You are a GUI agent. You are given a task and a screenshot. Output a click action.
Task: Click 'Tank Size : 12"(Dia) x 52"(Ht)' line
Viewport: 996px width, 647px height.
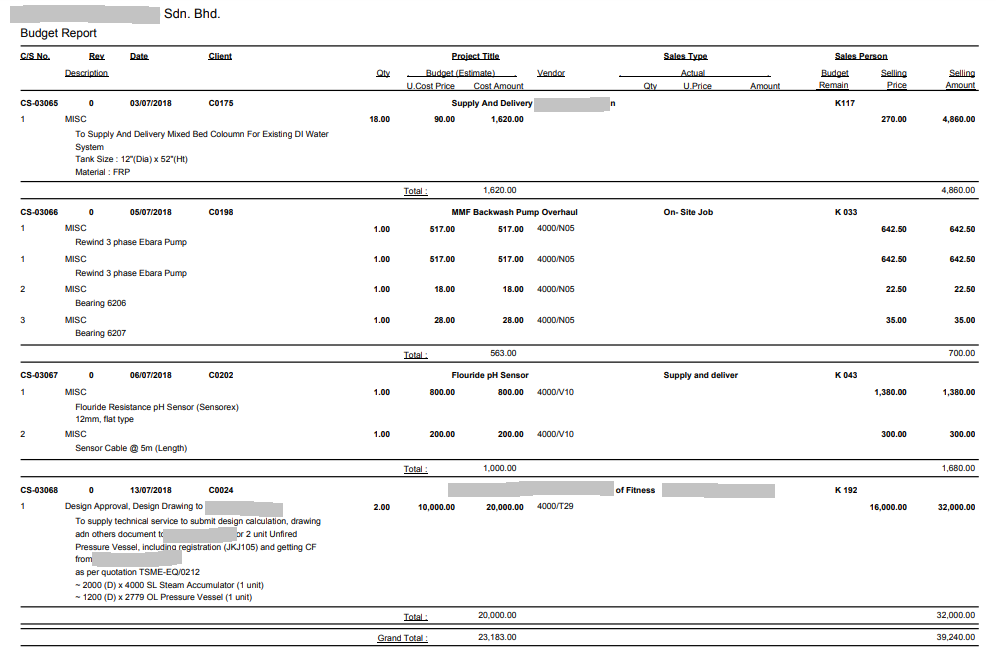[x=131, y=159]
